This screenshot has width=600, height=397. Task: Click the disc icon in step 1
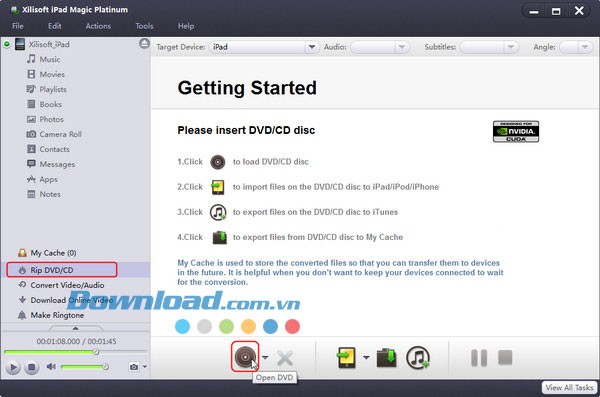218,162
